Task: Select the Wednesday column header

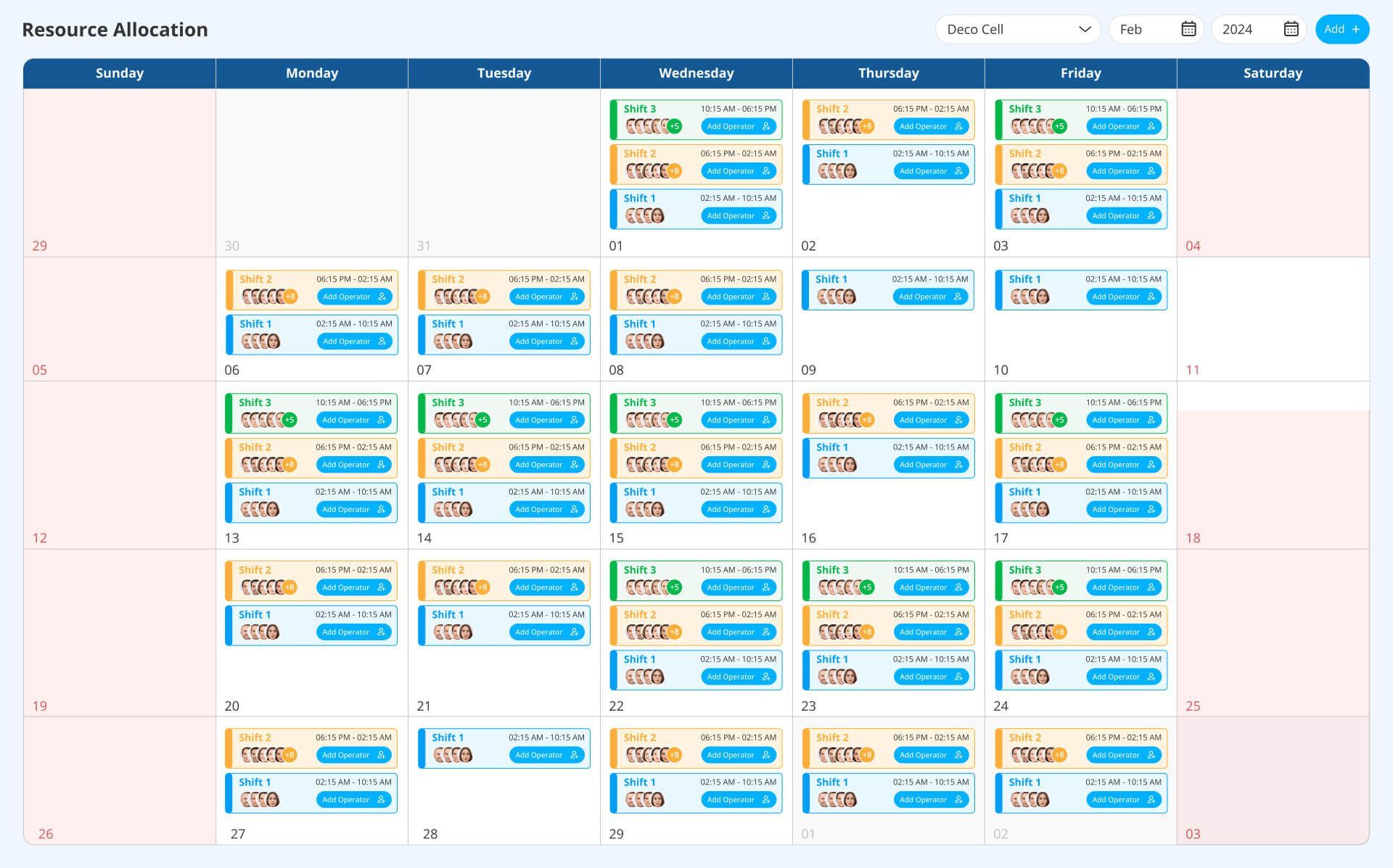Action: point(696,73)
